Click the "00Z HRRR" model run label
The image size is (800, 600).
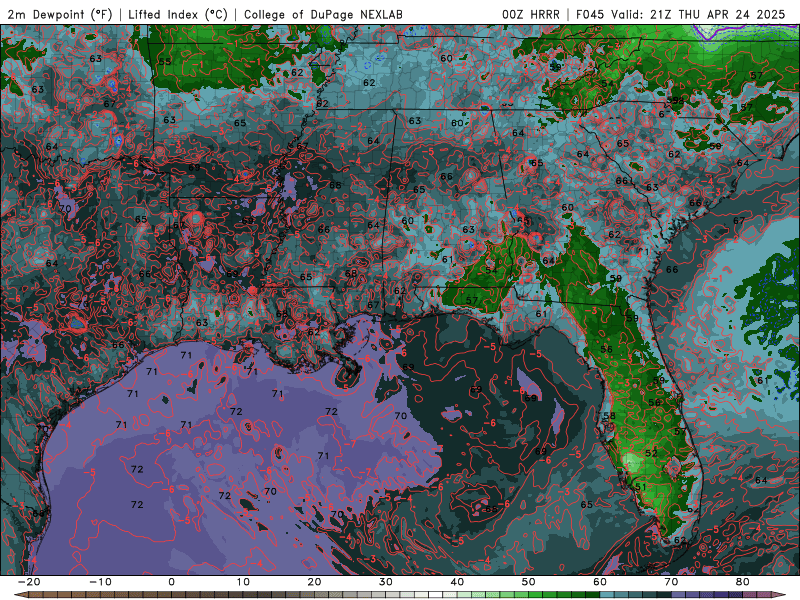(531, 14)
